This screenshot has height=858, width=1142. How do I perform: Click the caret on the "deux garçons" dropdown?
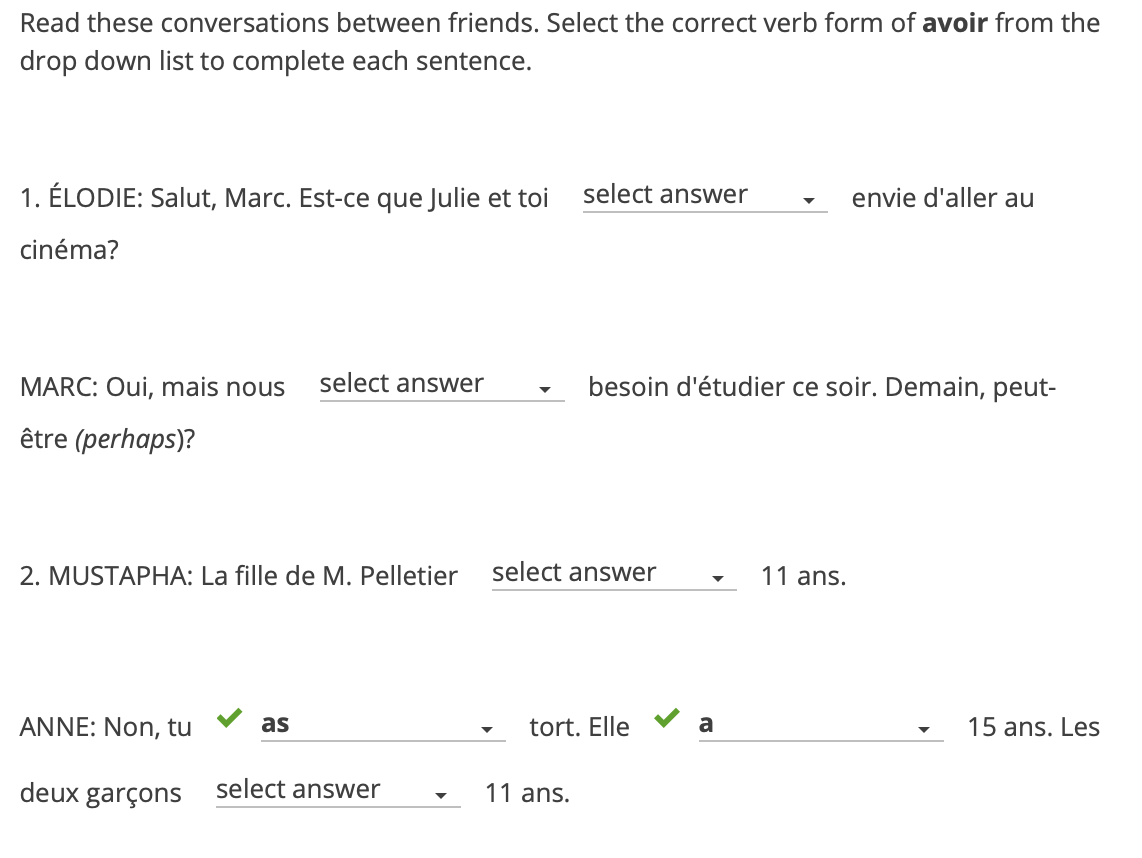(441, 796)
